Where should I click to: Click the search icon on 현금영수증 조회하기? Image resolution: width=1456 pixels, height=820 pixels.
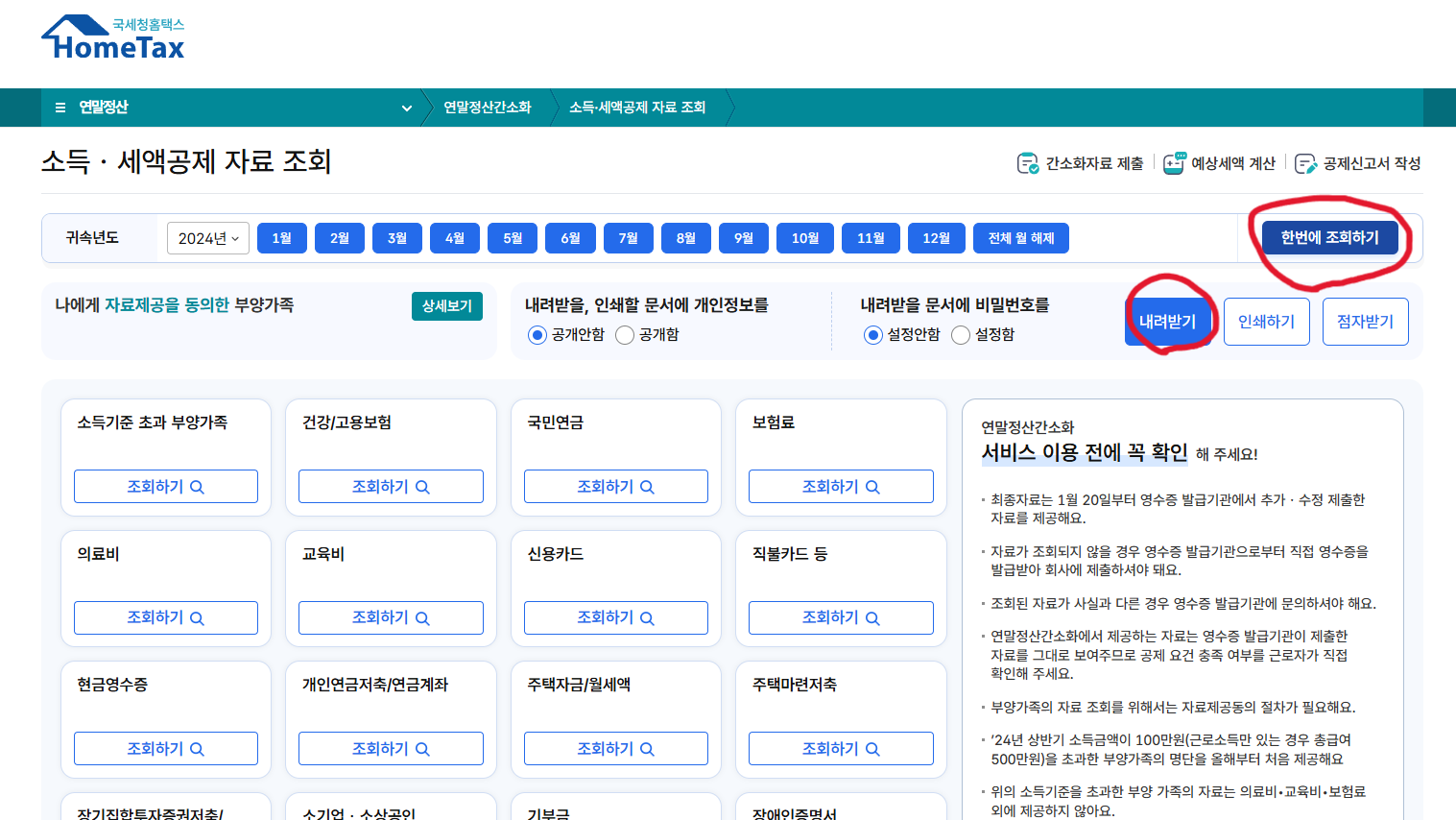click(x=197, y=748)
